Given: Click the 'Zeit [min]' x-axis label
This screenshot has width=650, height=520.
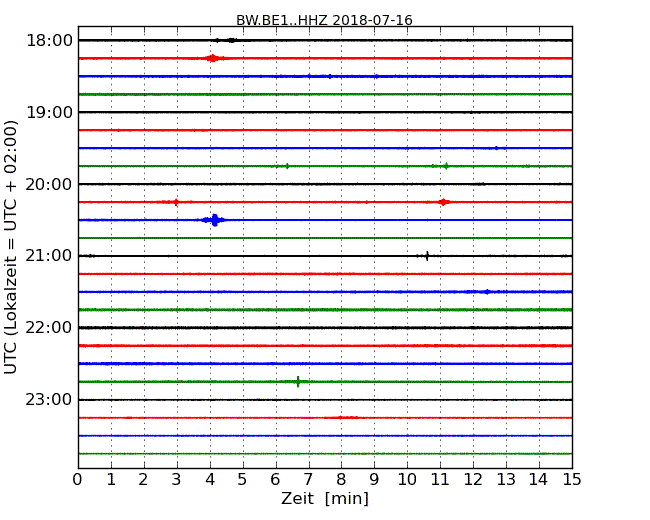Looking at the screenshot, I should pos(325,498).
